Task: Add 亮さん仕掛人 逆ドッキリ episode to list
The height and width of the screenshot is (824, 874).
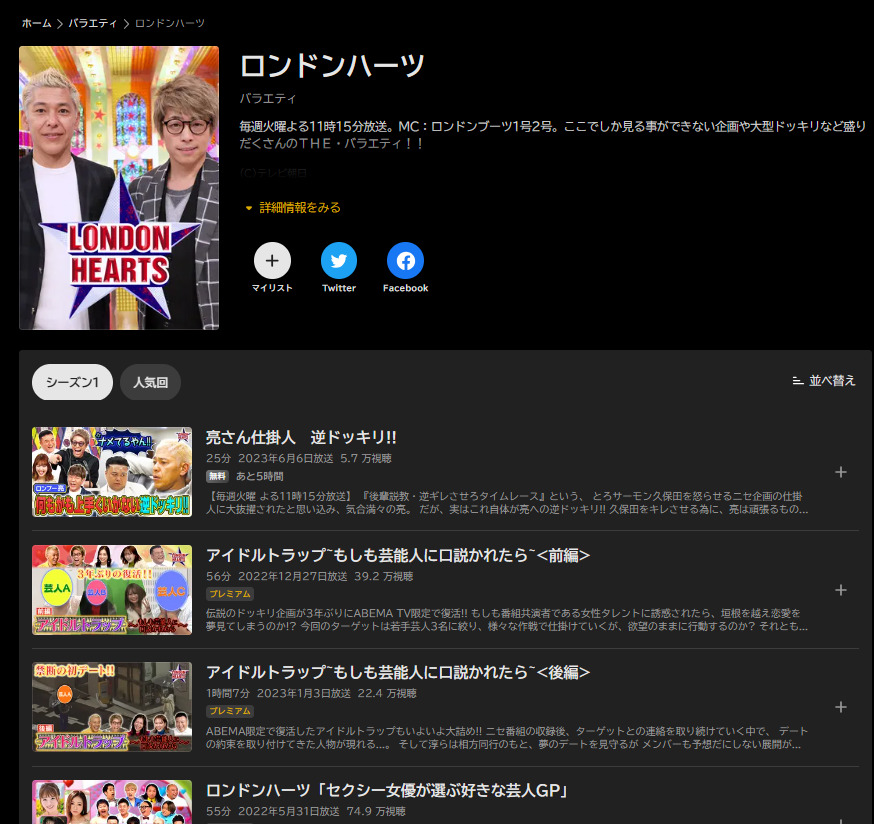Action: tap(840, 472)
